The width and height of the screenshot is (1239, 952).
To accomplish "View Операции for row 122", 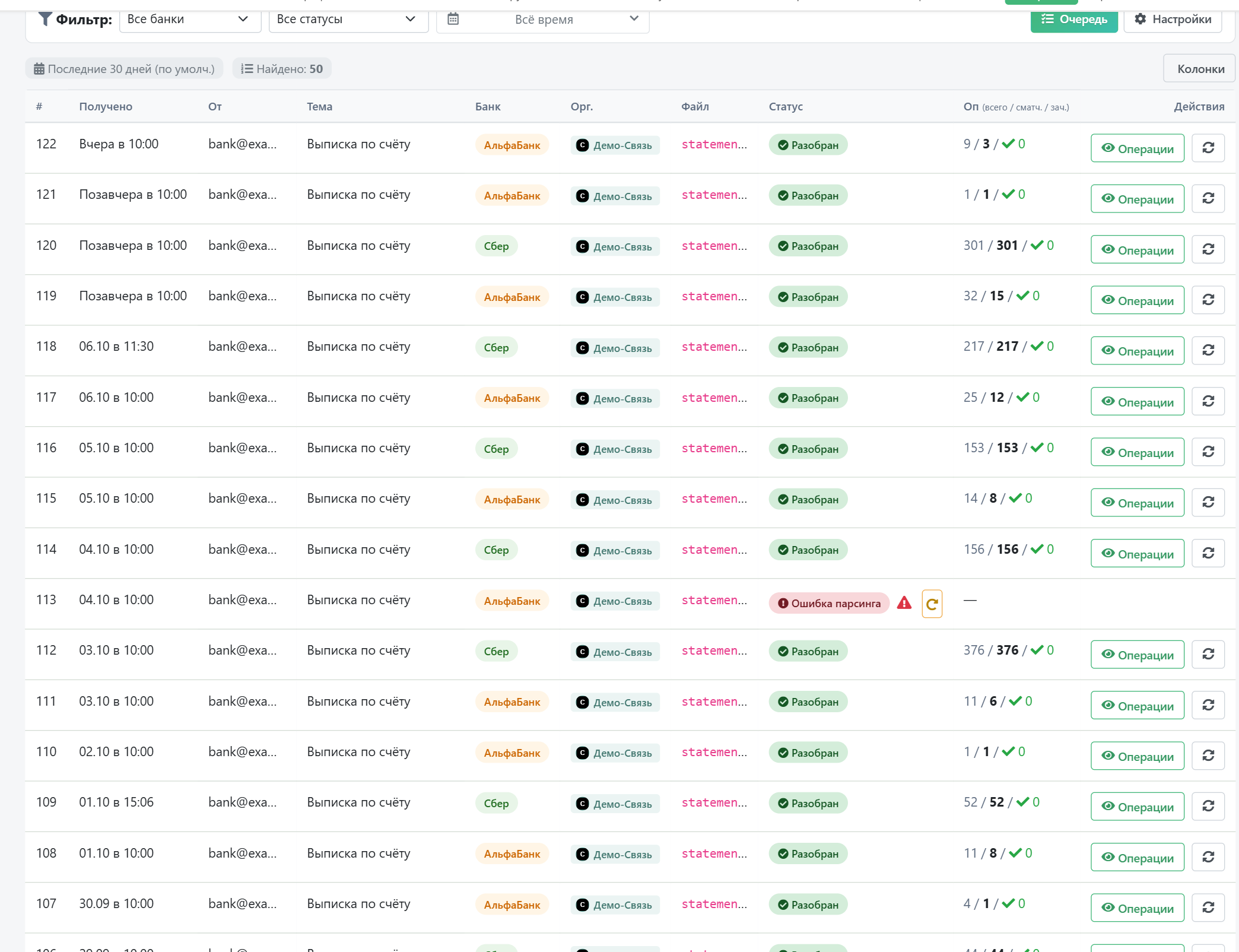I will tap(1137, 148).
